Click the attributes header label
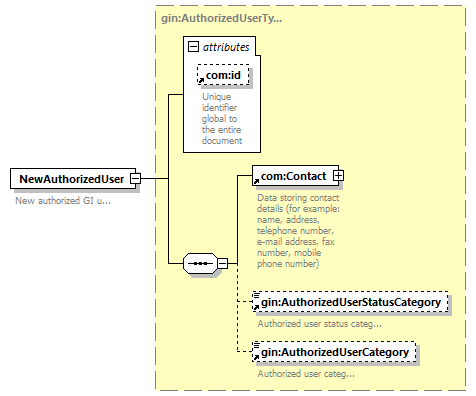Image resolution: width=476 pixels, height=396 pixels. pyautogui.click(x=226, y=47)
